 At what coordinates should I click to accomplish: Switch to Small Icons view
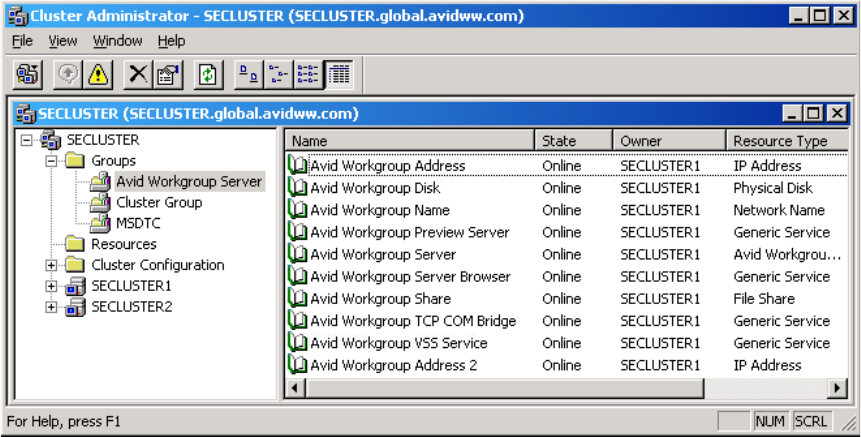279,74
